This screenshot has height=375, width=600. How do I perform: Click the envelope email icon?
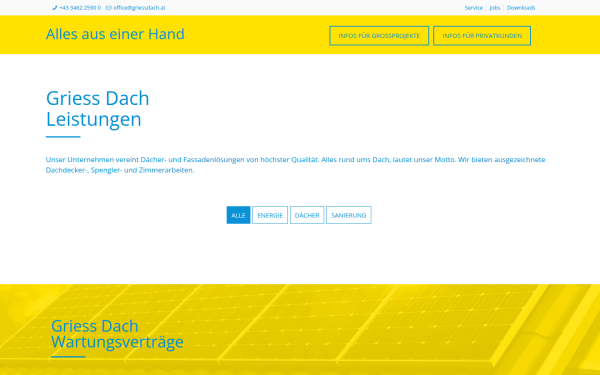pyautogui.click(x=109, y=8)
